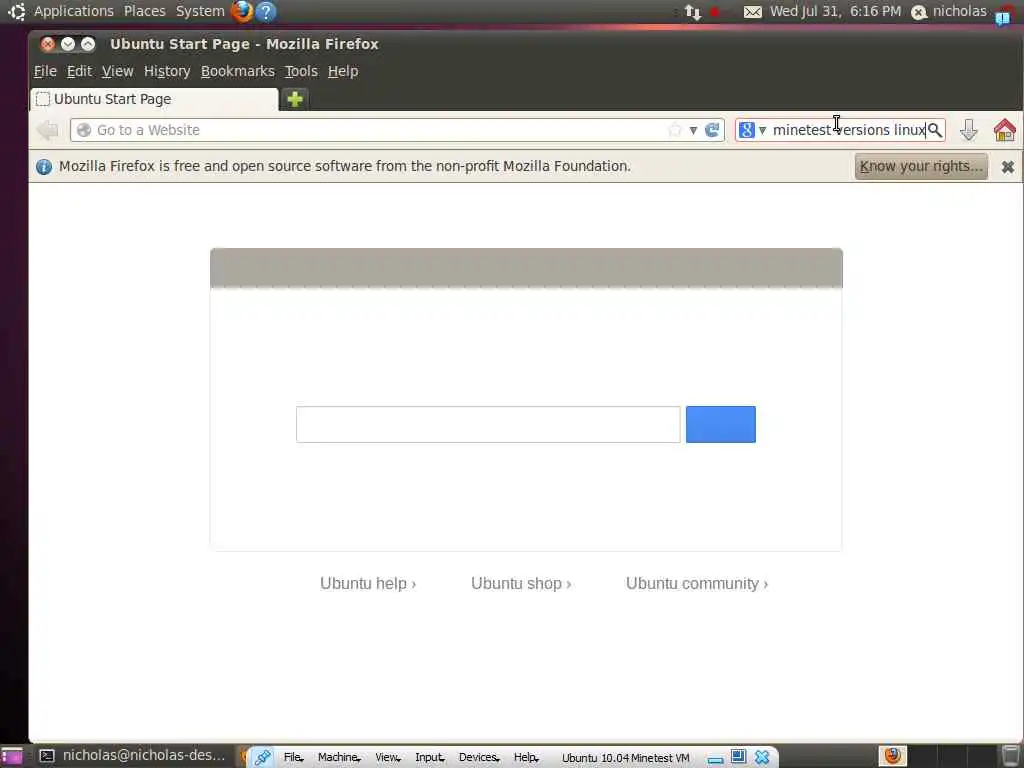The height and width of the screenshot is (768, 1024).
Task: Open VirtualBox File menu on mini toolbar
Action: [294, 758]
